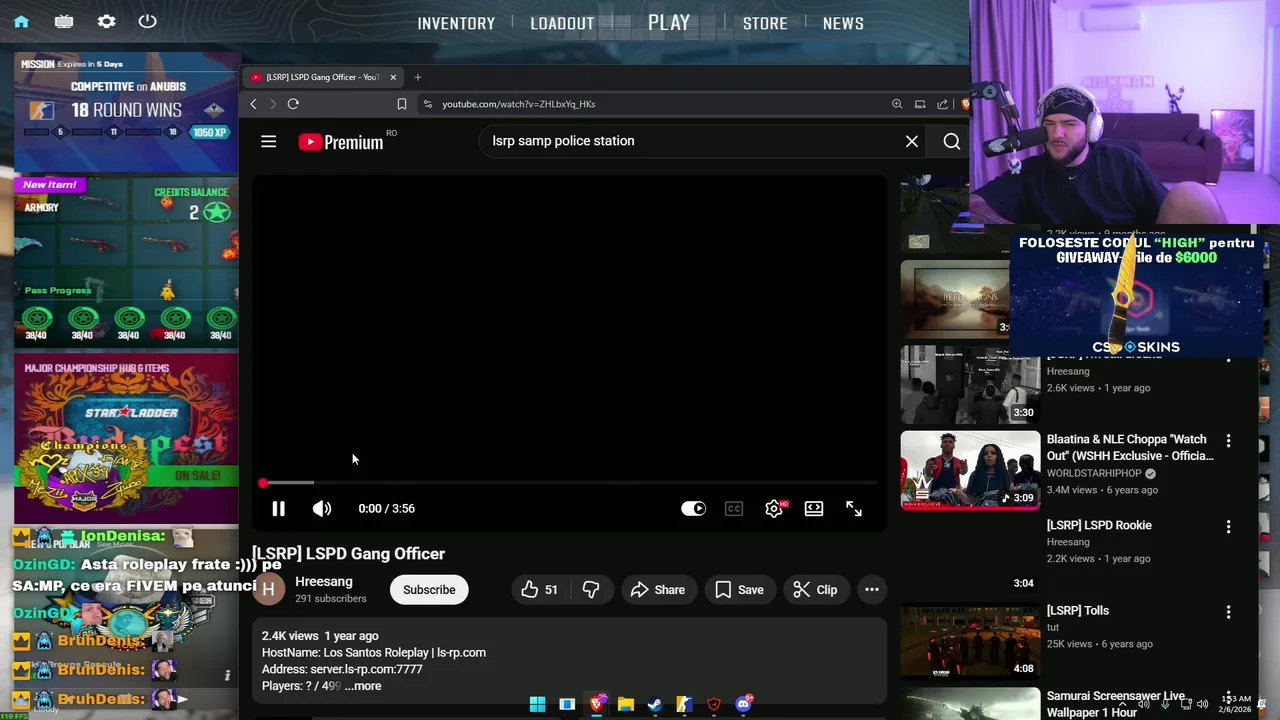The height and width of the screenshot is (720, 1280).
Task: Open options for [LSRP] Tolls video
Action: pyautogui.click(x=1228, y=611)
